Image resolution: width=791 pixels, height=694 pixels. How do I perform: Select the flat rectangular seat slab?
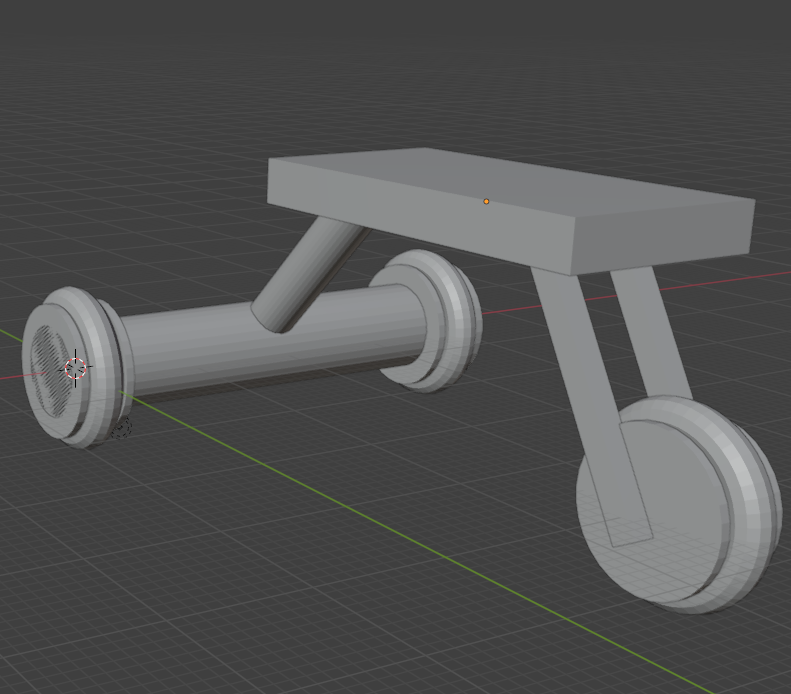[510, 209]
